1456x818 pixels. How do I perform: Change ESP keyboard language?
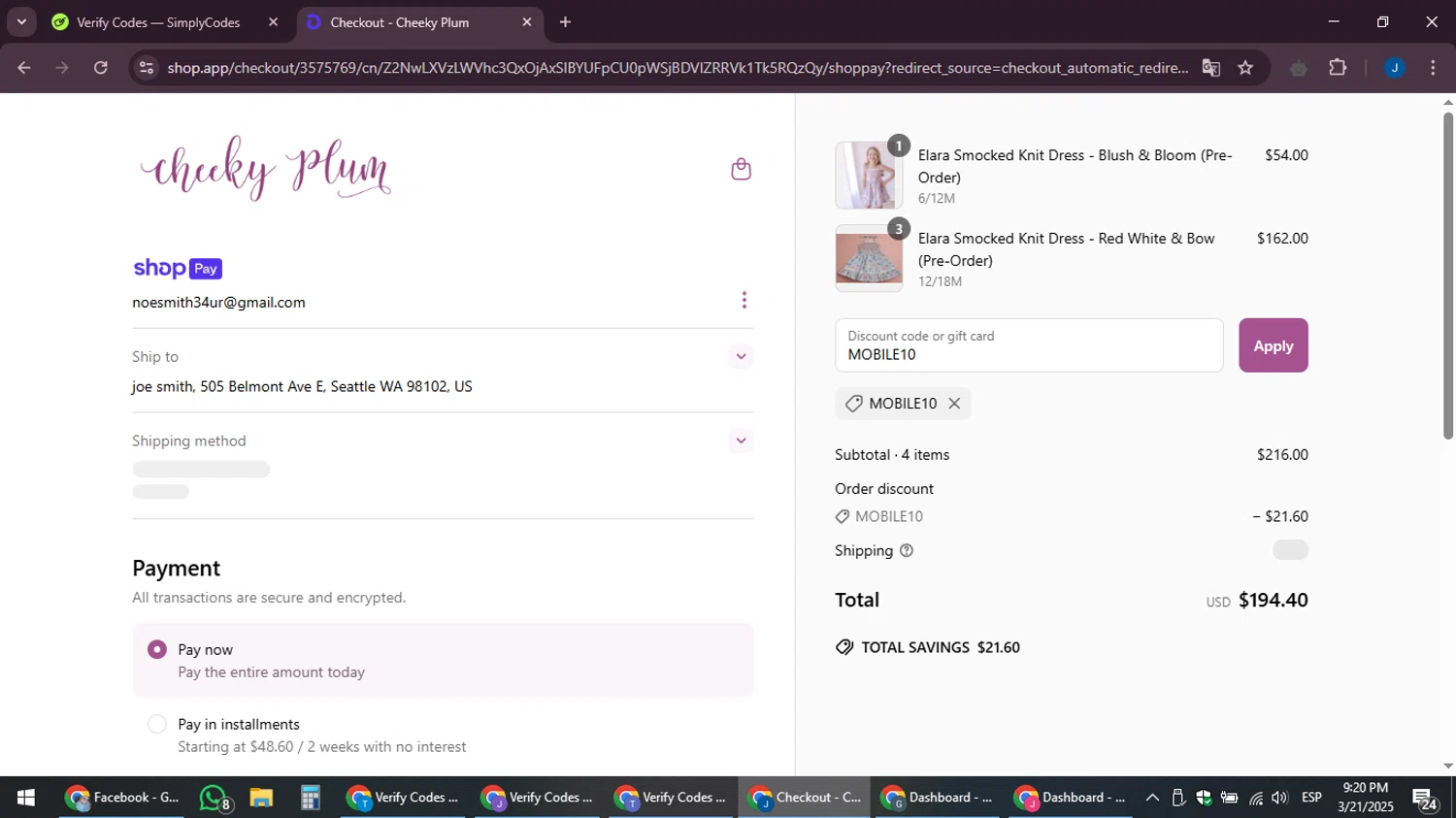click(1312, 798)
